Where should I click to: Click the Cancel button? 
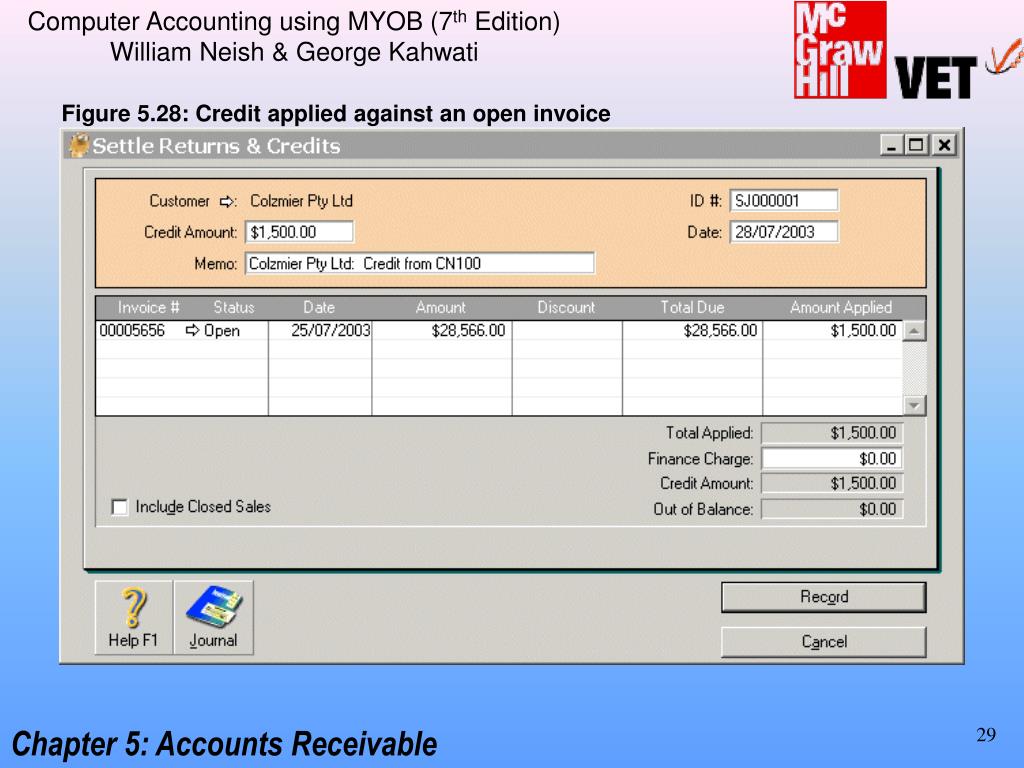(824, 642)
